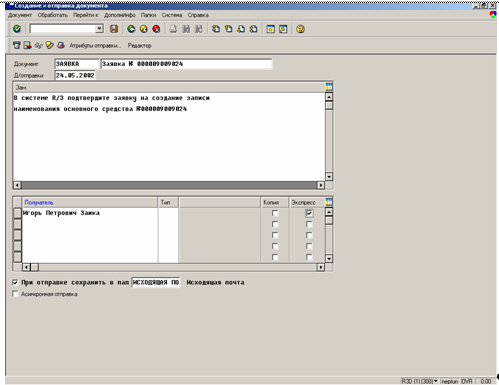
Task: Click the red Cancel icon
Action: click(x=156, y=29)
